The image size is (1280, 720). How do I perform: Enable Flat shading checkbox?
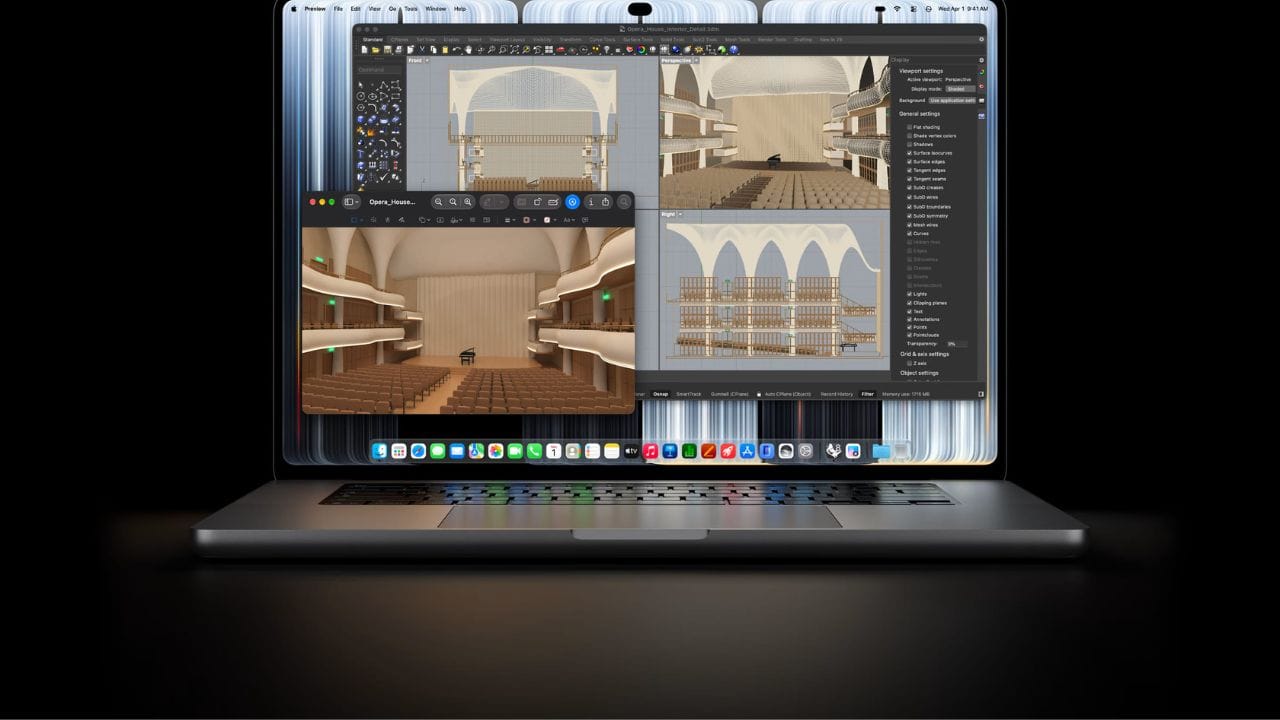909,127
